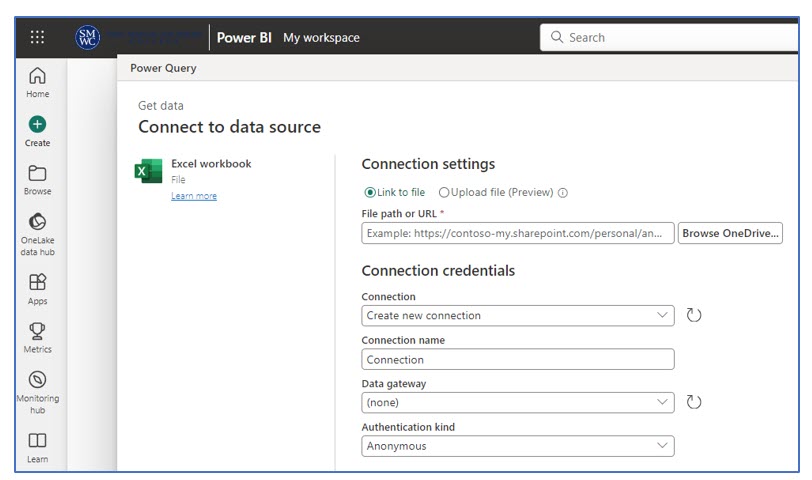Click the Authentication kind label
Screen dimensions: 812x480
point(408,427)
